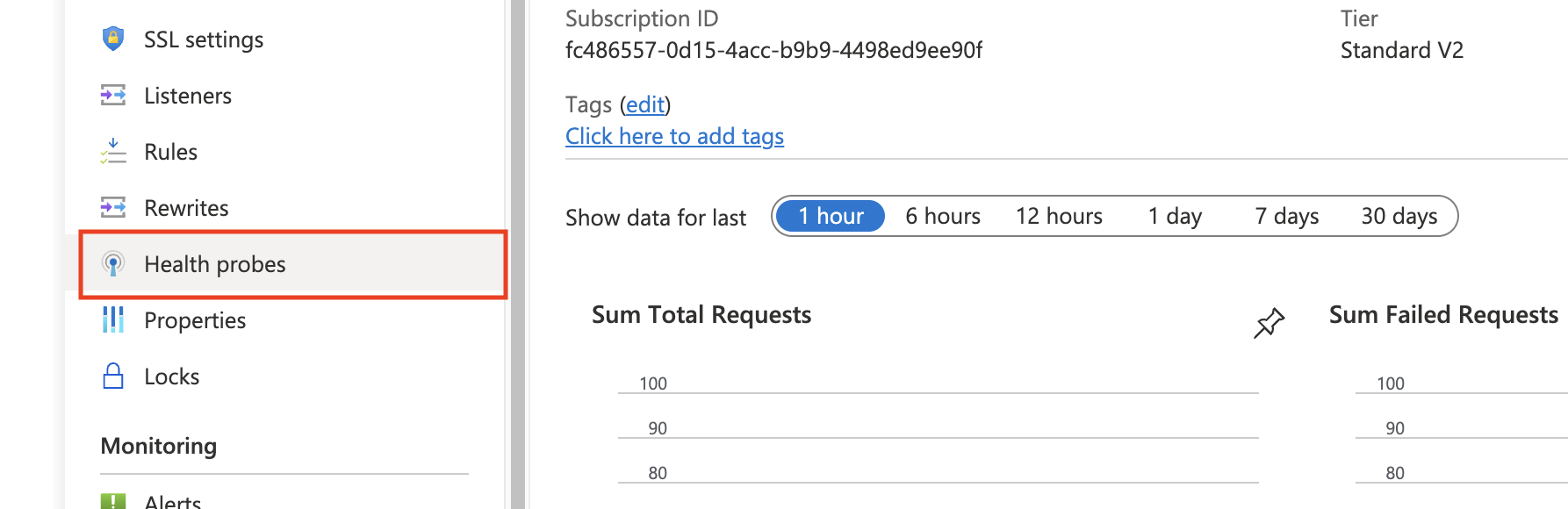The height and width of the screenshot is (509, 1568).
Task: Open the Health probes menu item
Action: (x=215, y=264)
